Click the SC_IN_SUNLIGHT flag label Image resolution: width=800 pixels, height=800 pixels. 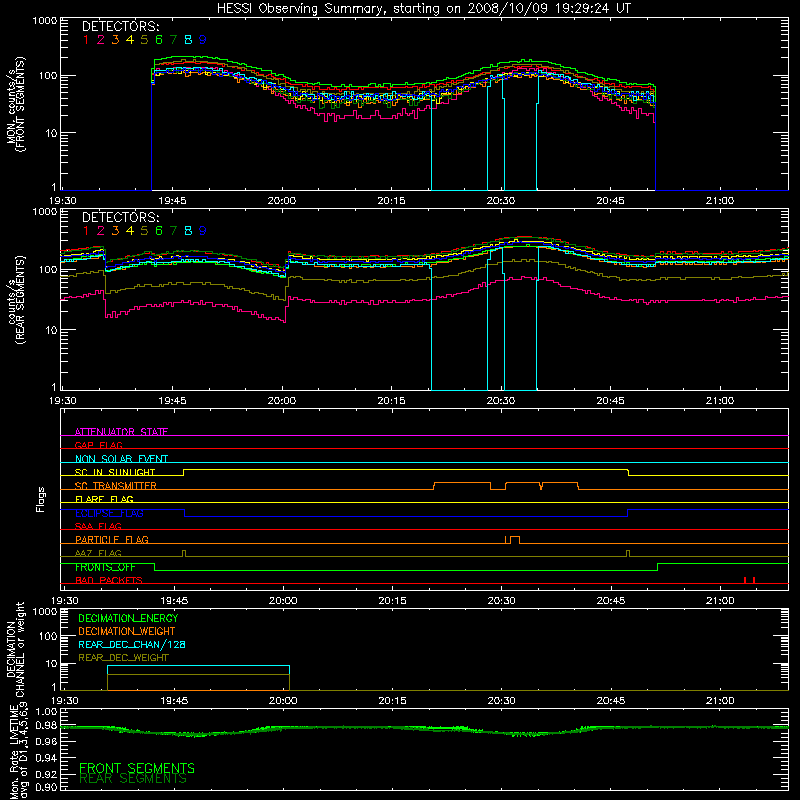[115, 472]
